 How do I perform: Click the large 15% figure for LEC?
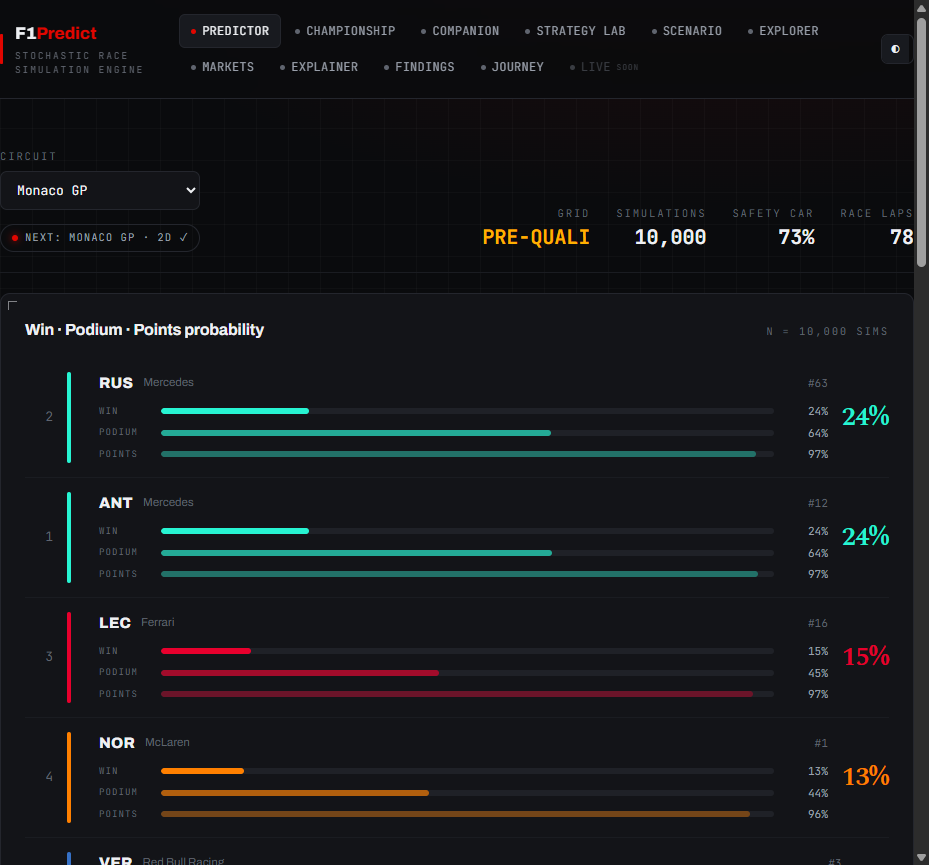[x=866, y=656]
